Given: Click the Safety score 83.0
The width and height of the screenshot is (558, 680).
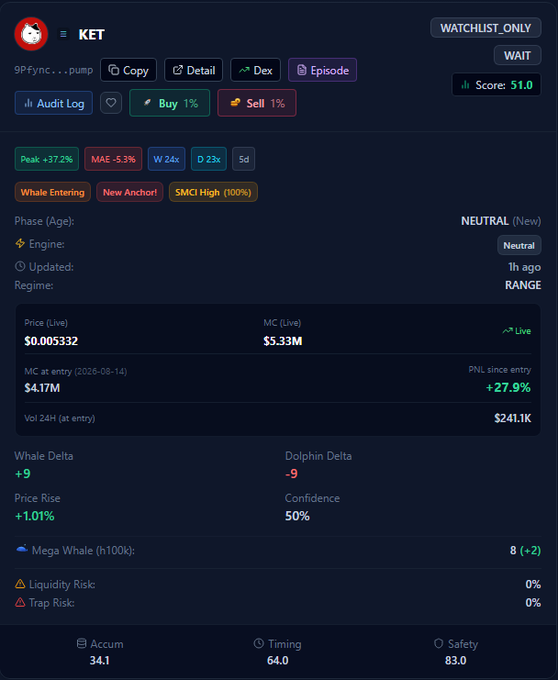Looking at the screenshot, I should pyautogui.click(x=456, y=660).
